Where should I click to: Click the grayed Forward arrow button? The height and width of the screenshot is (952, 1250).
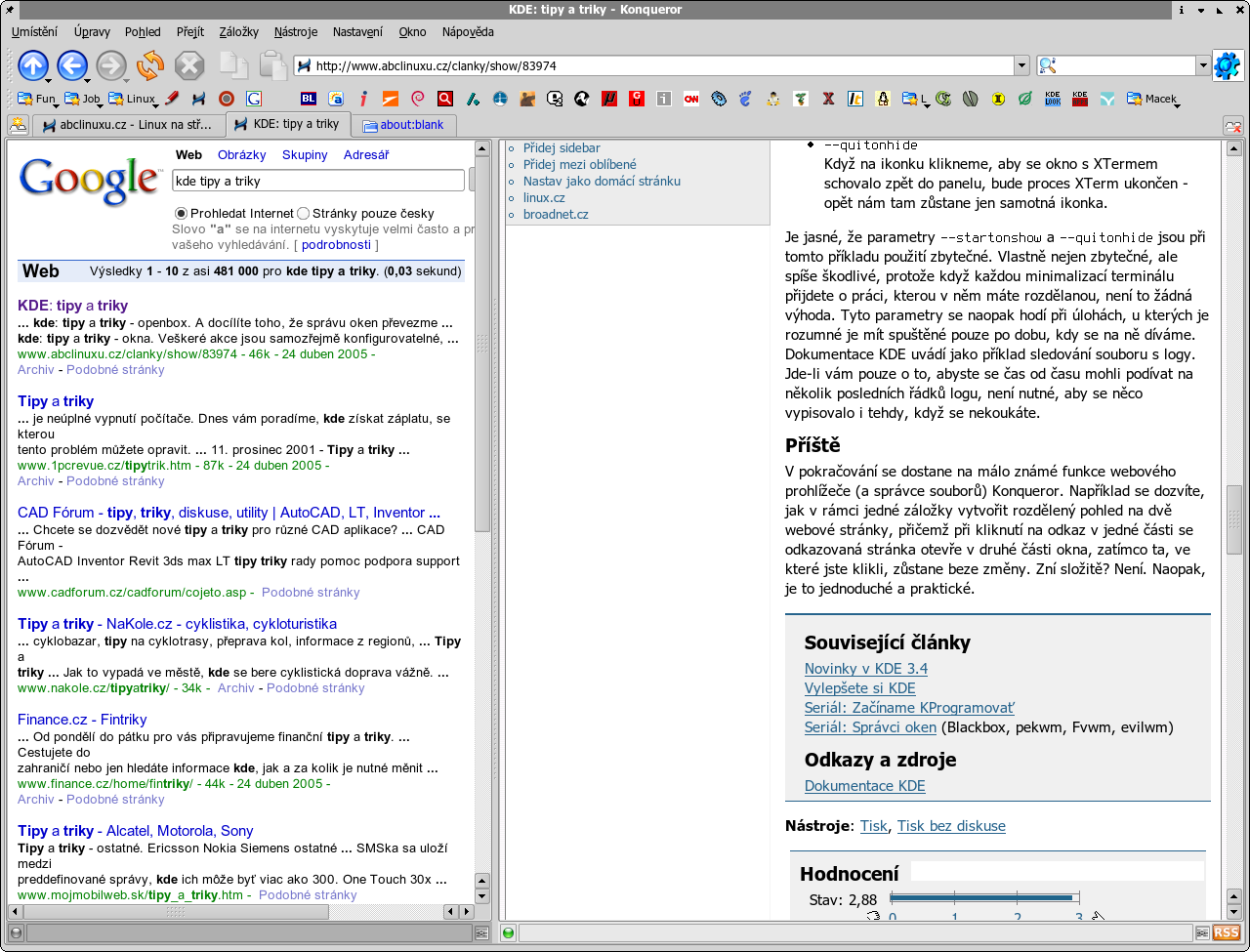click(111, 65)
